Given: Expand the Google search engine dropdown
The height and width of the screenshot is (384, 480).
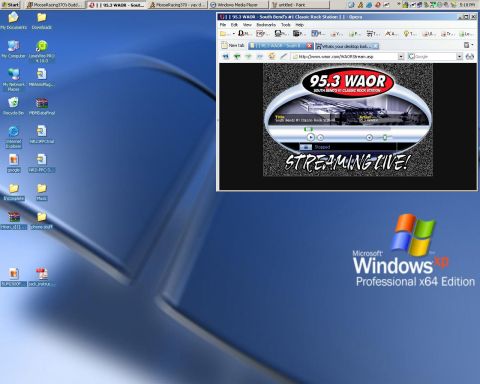Looking at the screenshot, I should [459, 57].
